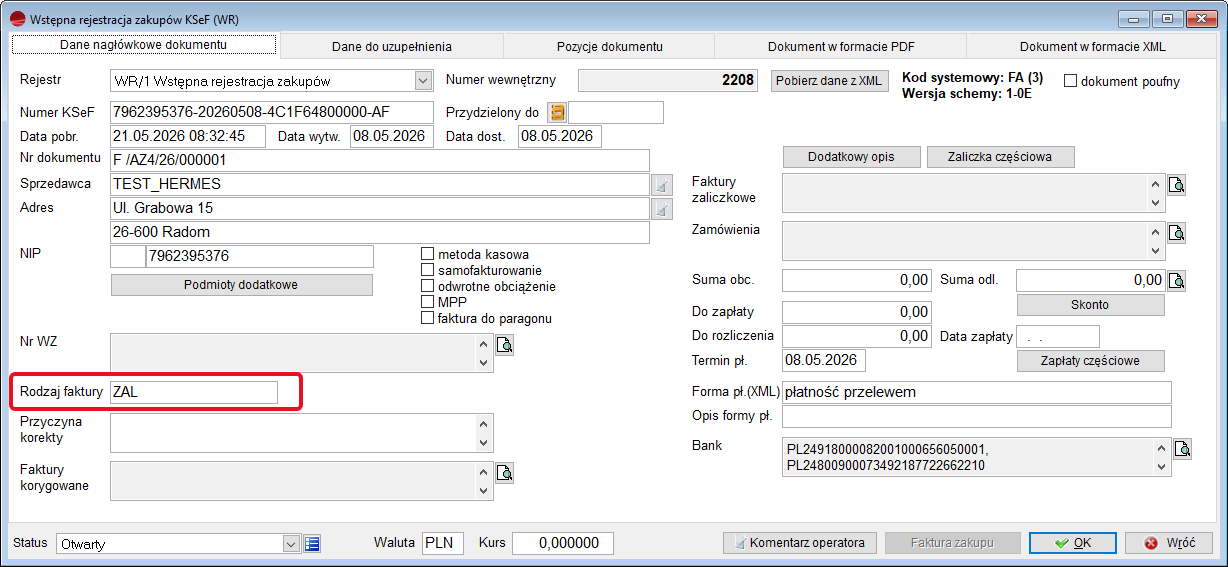The width and height of the screenshot is (1228, 567).
Task: Click the Termin pł. date field
Action: coord(824,360)
